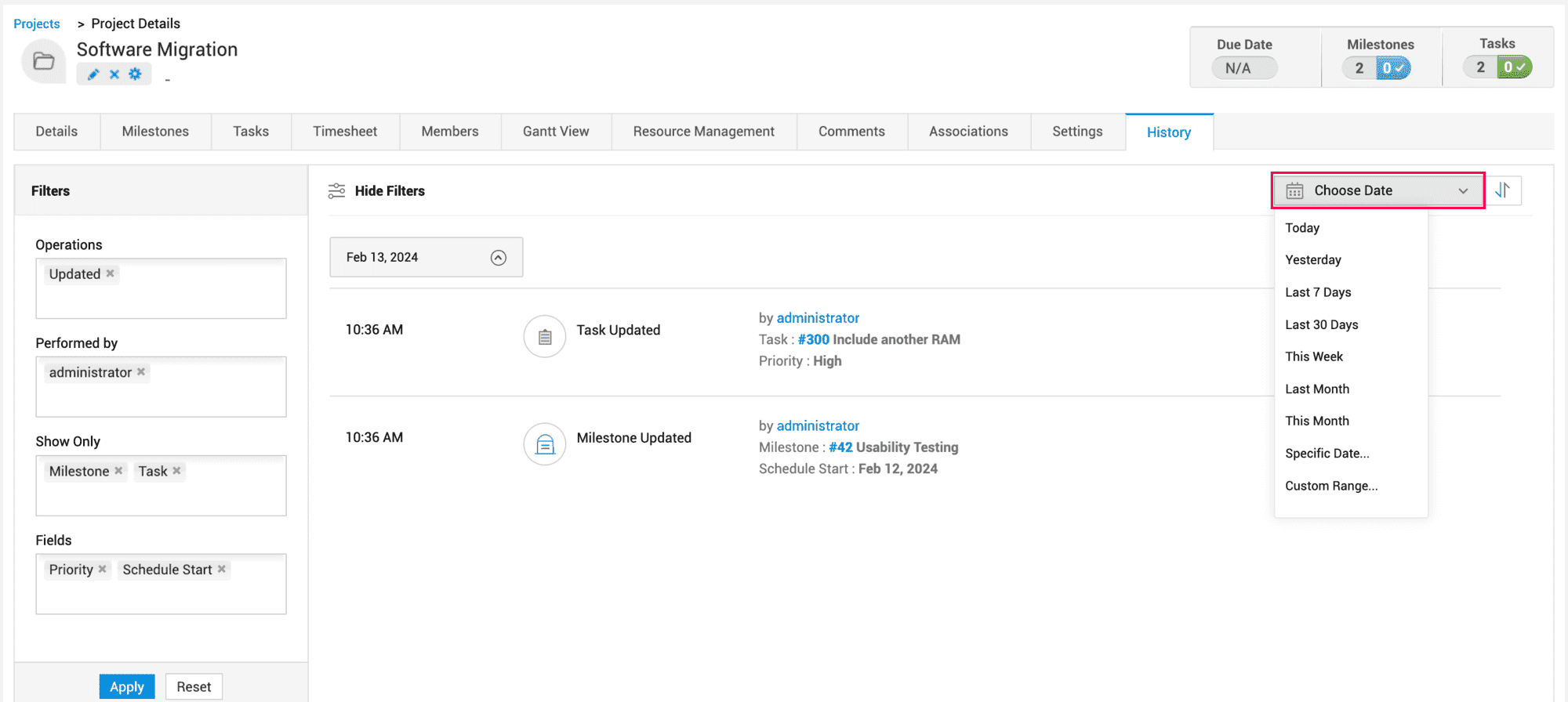Open the Resource Management tab
The height and width of the screenshot is (702, 1568).
703,132
